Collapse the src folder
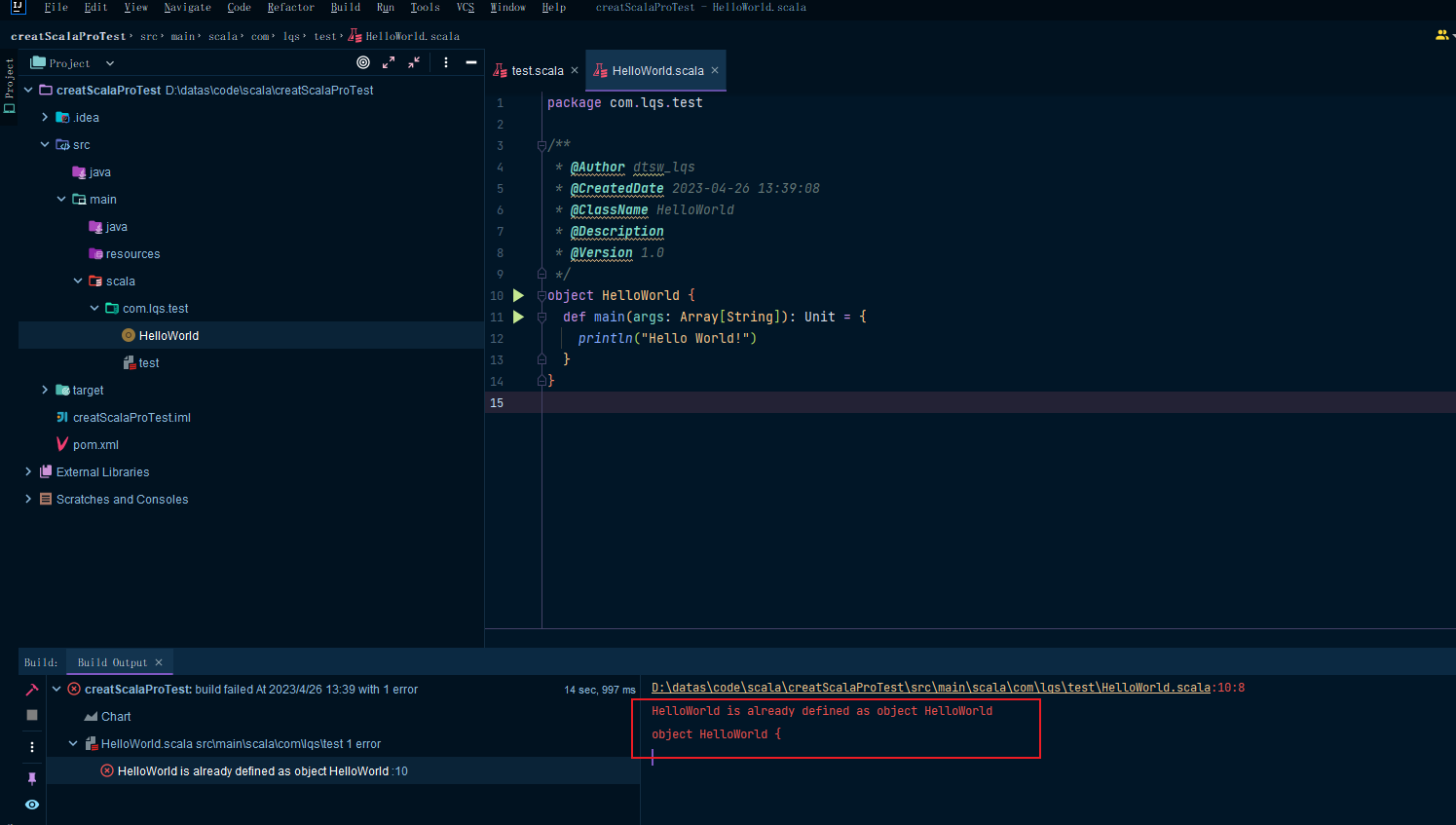1456x825 pixels. point(45,144)
